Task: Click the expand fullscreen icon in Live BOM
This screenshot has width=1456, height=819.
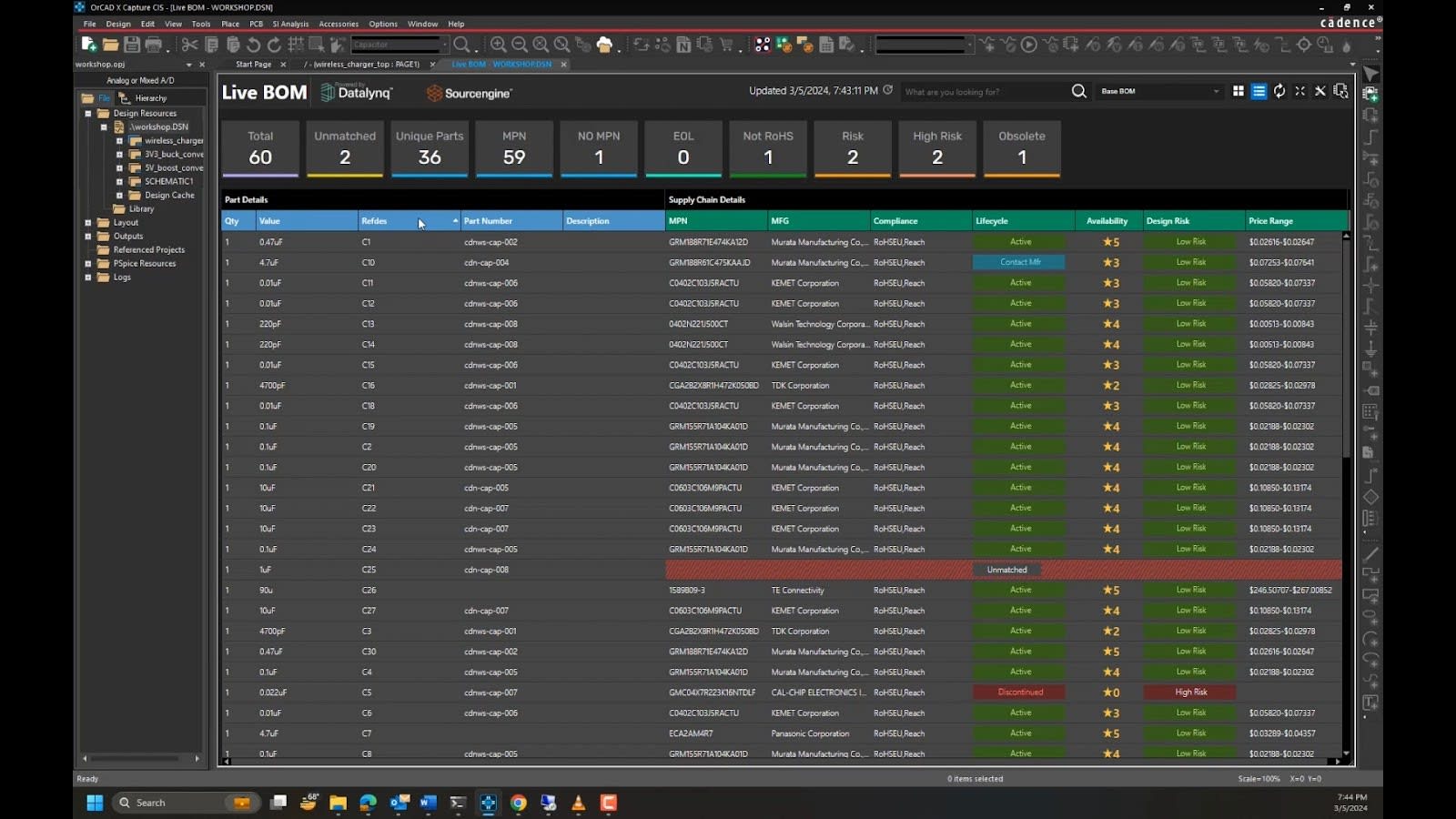Action: [x=1299, y=91]
